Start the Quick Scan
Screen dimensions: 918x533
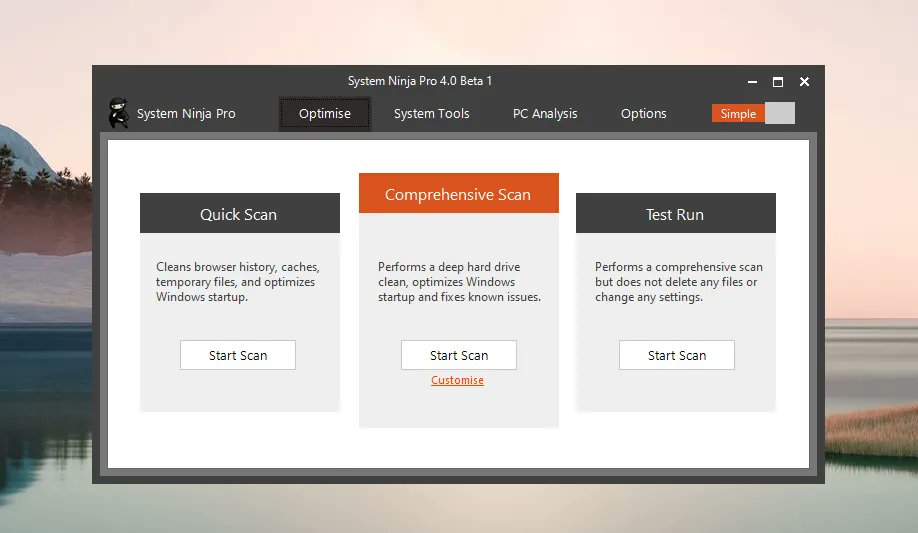[238, 355]
